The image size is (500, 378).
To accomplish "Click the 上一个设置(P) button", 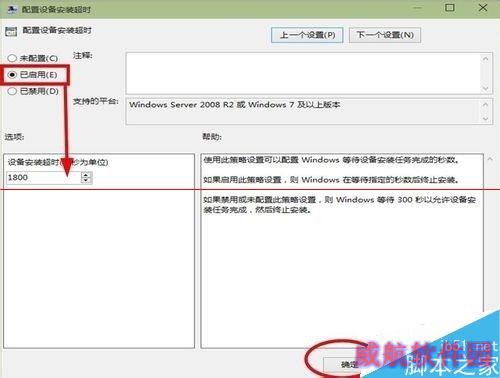I will tap(307, 35).
